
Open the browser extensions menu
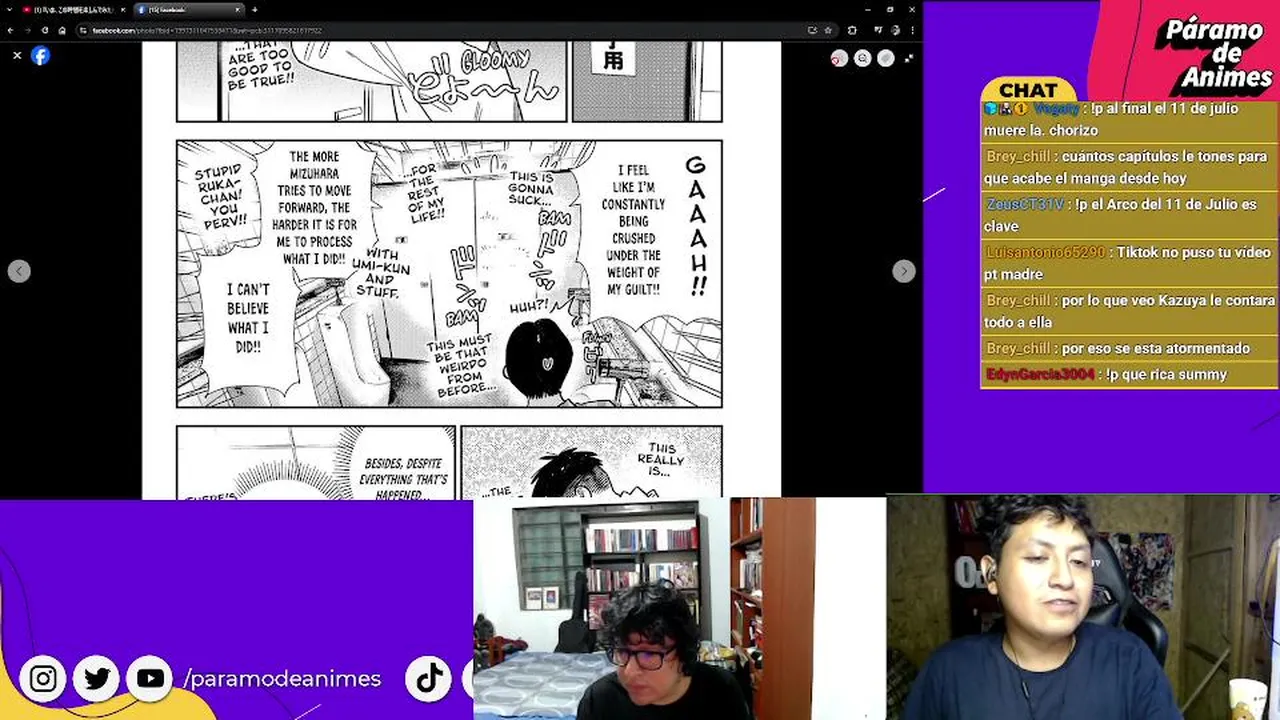pos(852,30)
